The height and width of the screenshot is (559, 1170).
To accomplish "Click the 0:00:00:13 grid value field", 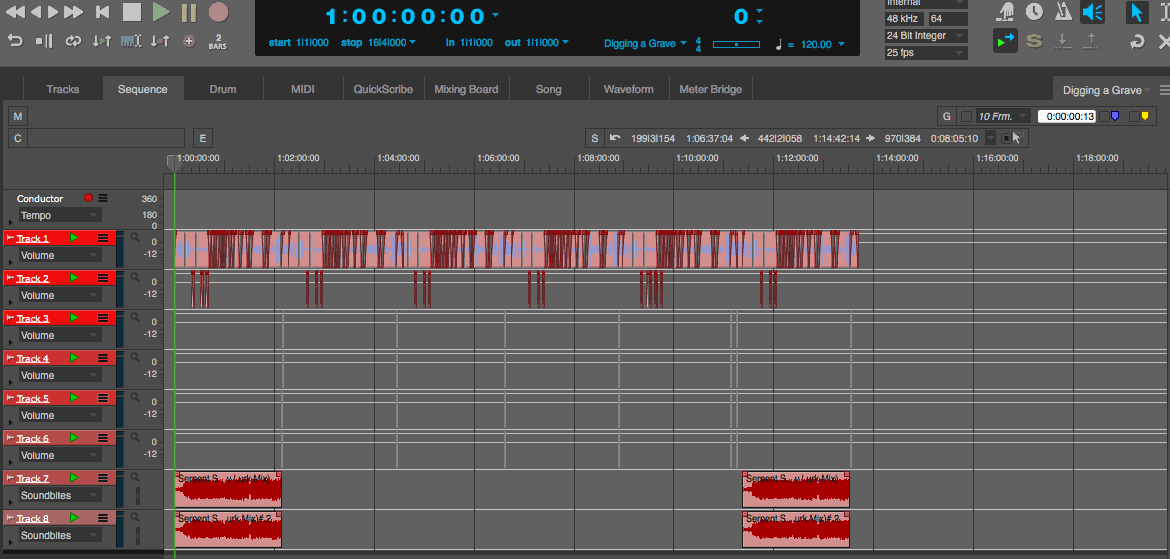I will (1066, 116).
